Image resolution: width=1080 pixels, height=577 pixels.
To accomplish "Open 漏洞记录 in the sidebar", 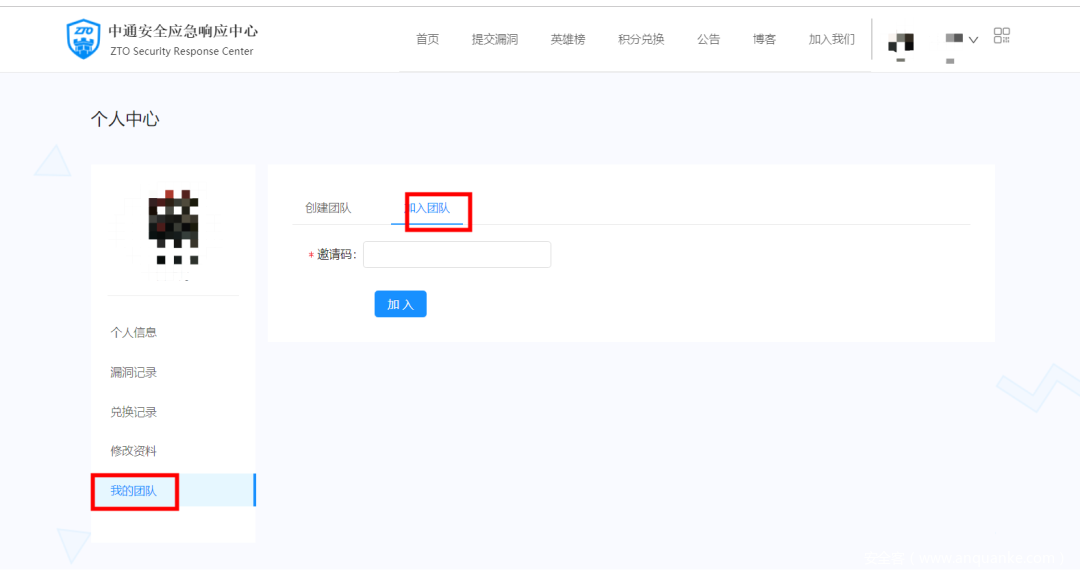I will pos(134,372).
